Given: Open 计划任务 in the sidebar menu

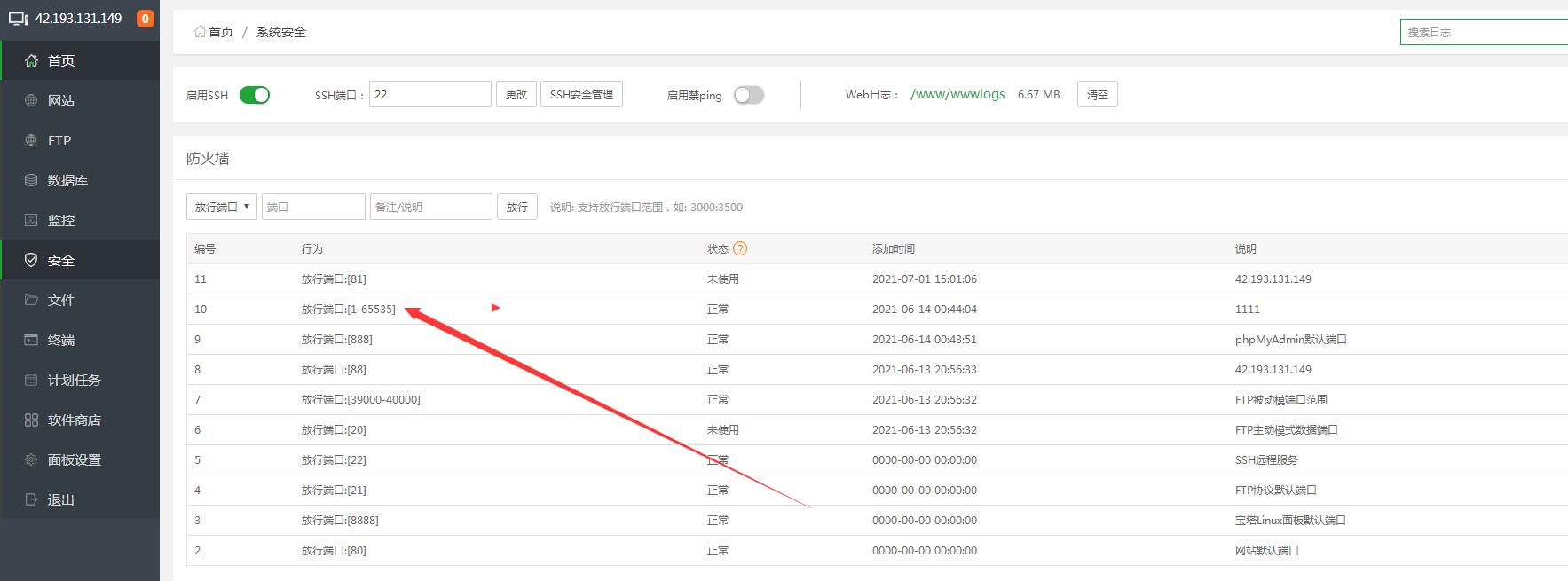Looking at the screenshot, I should pos(74,380).
